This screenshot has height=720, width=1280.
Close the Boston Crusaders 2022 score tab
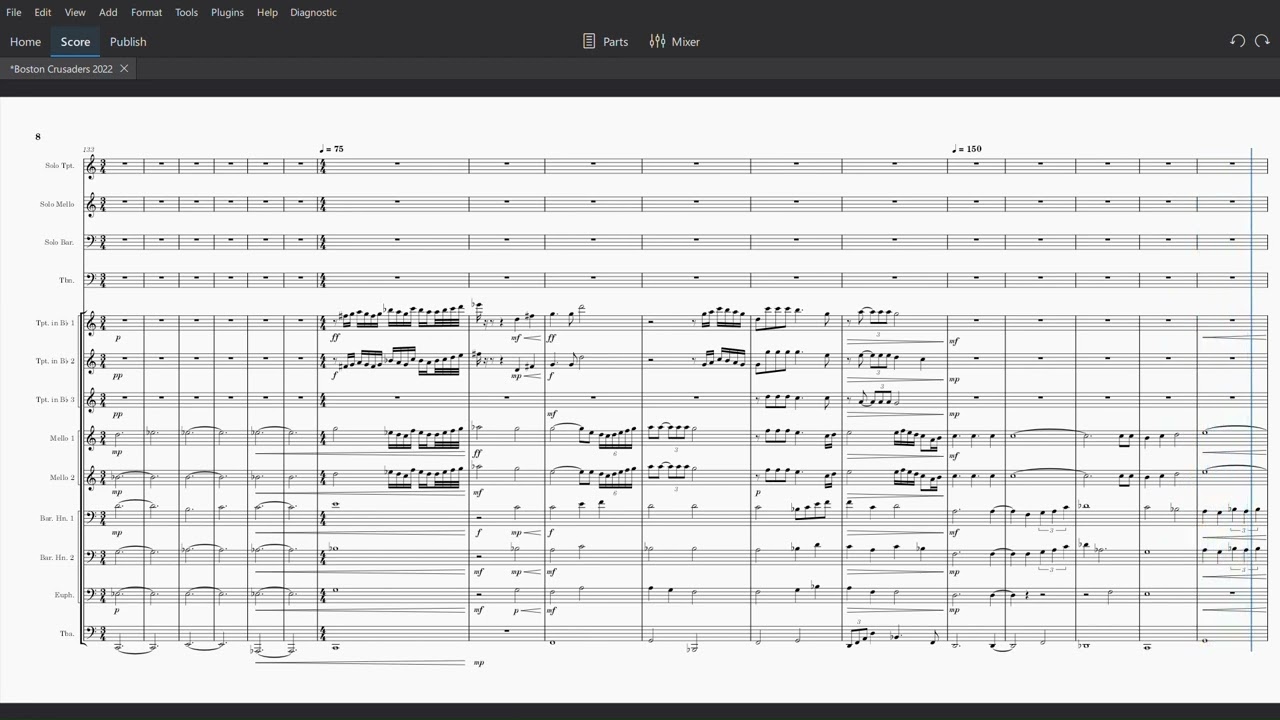pos(124,69)
